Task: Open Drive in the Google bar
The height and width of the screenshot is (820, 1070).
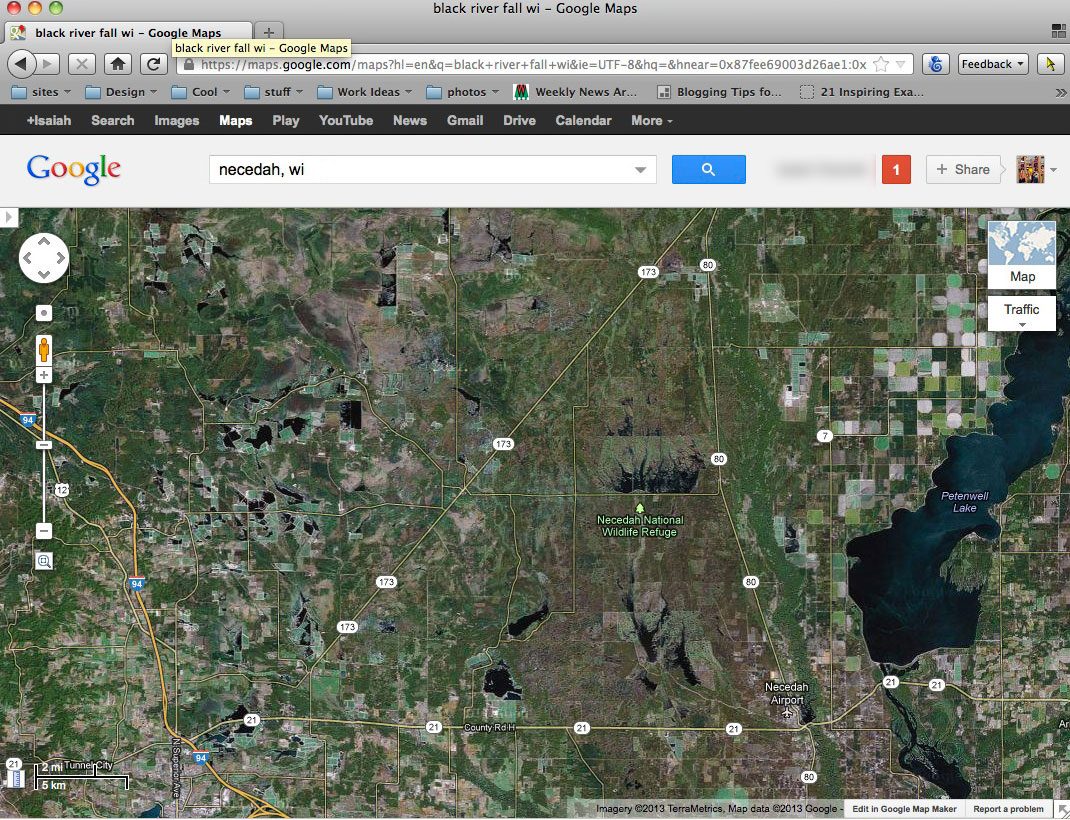Action: 519,121
